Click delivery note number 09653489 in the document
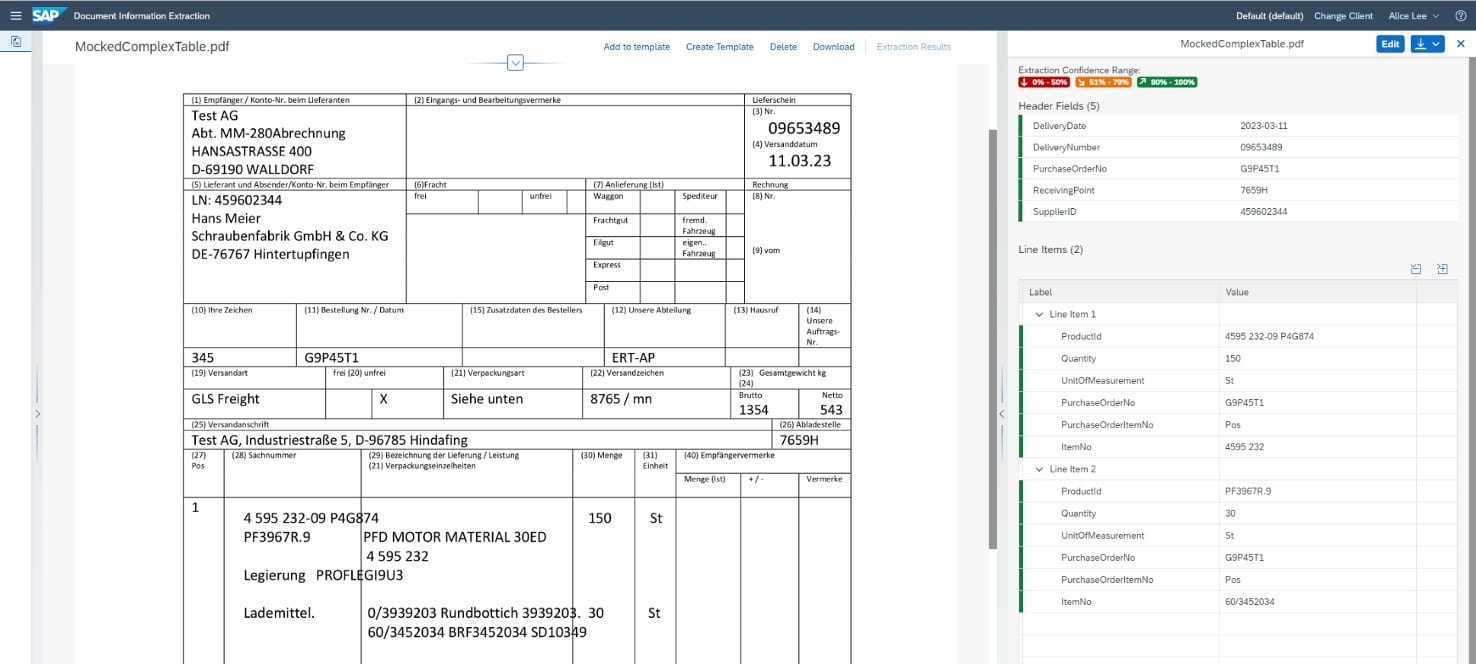 804,128
